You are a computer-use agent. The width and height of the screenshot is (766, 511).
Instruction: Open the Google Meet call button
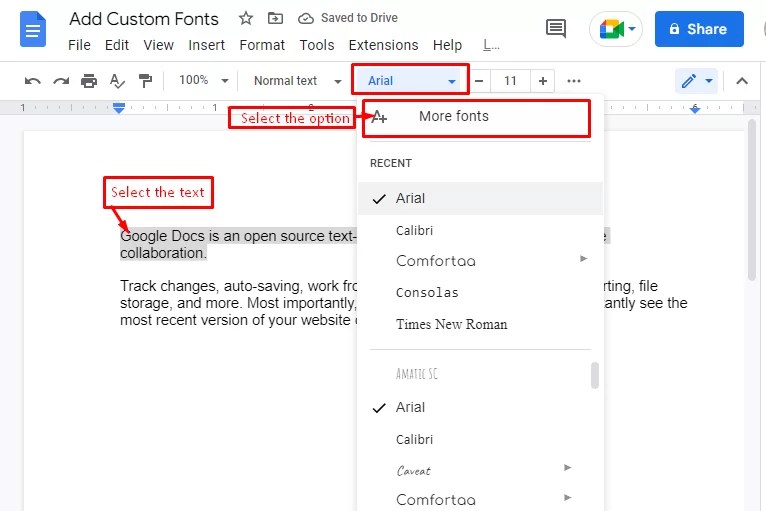[x=616, y=29]
